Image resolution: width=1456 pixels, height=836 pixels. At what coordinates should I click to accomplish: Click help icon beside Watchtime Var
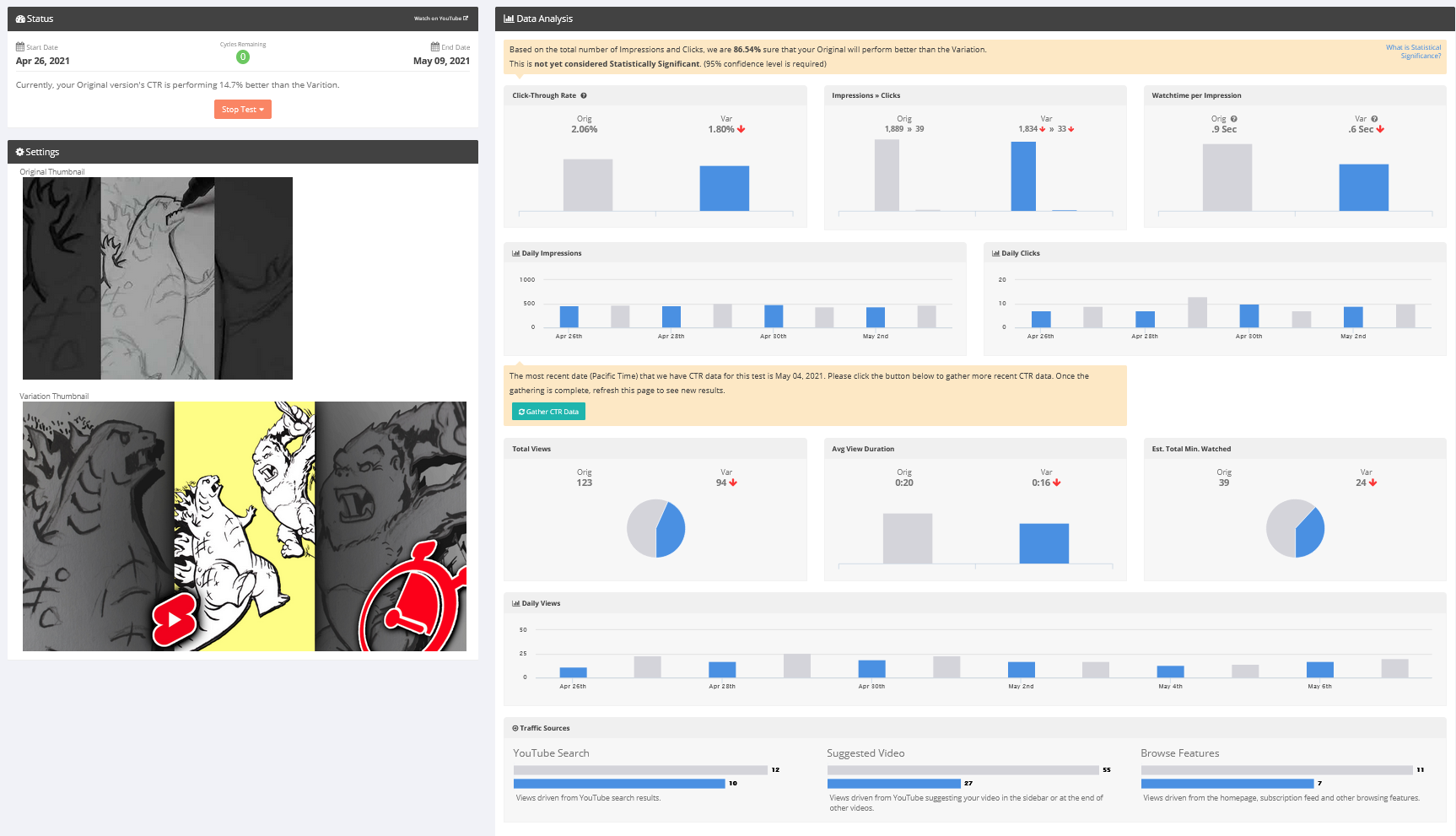(1374, 119)
